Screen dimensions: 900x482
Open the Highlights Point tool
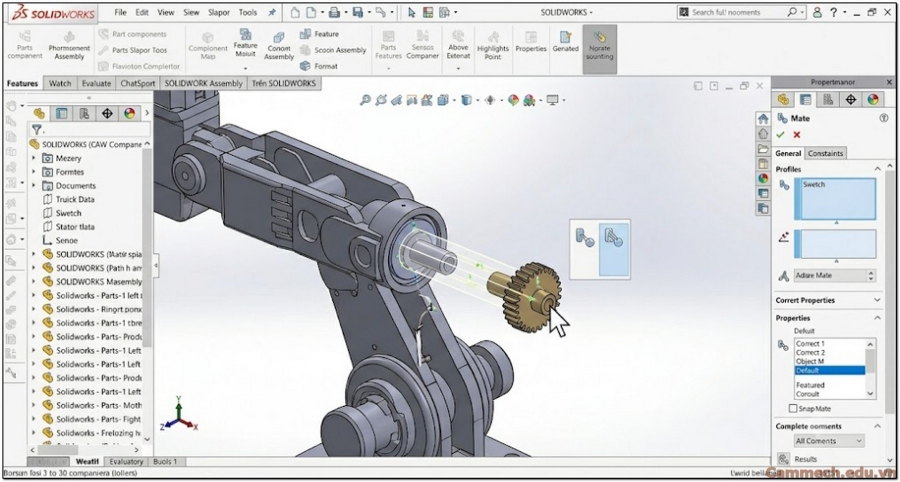[493, 45]
